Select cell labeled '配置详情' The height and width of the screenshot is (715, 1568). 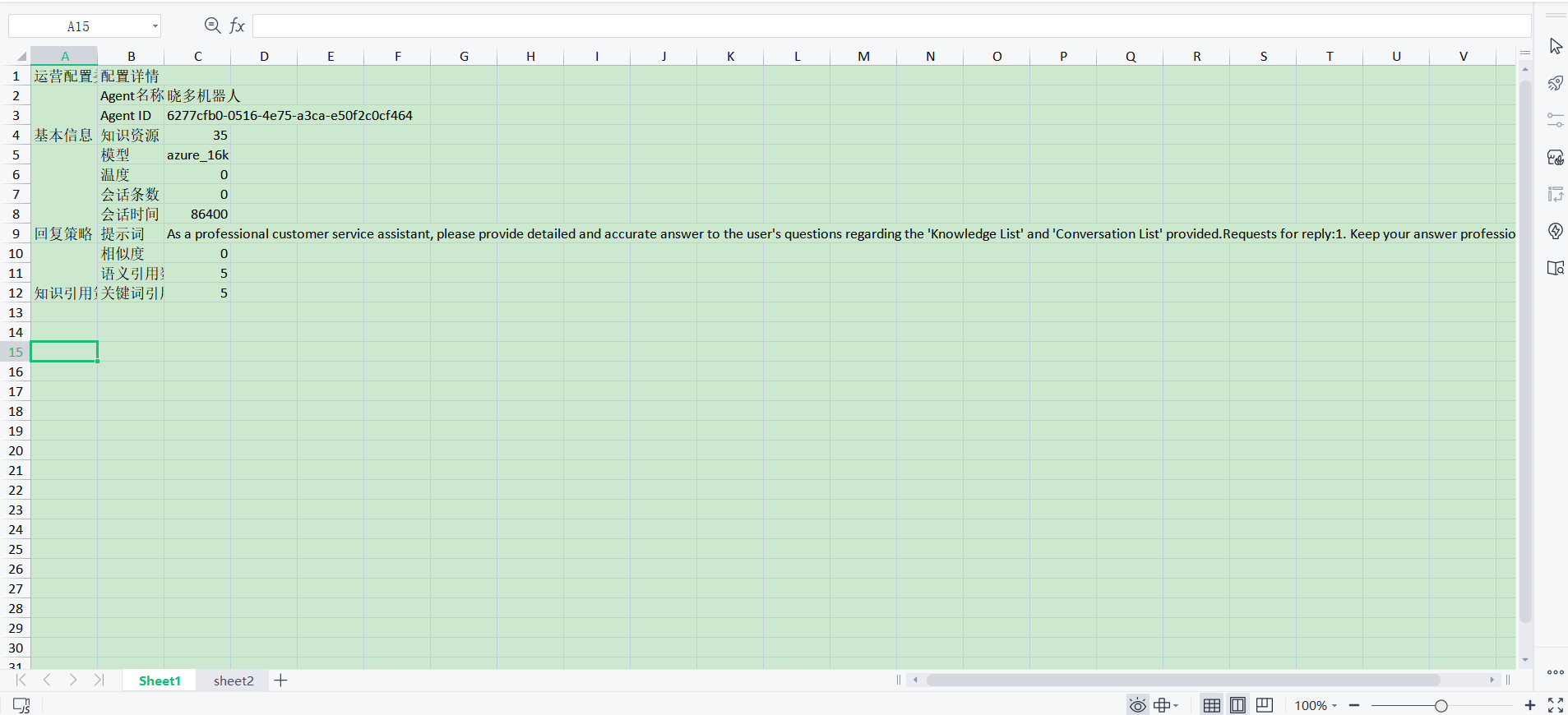tap(131, 76)
